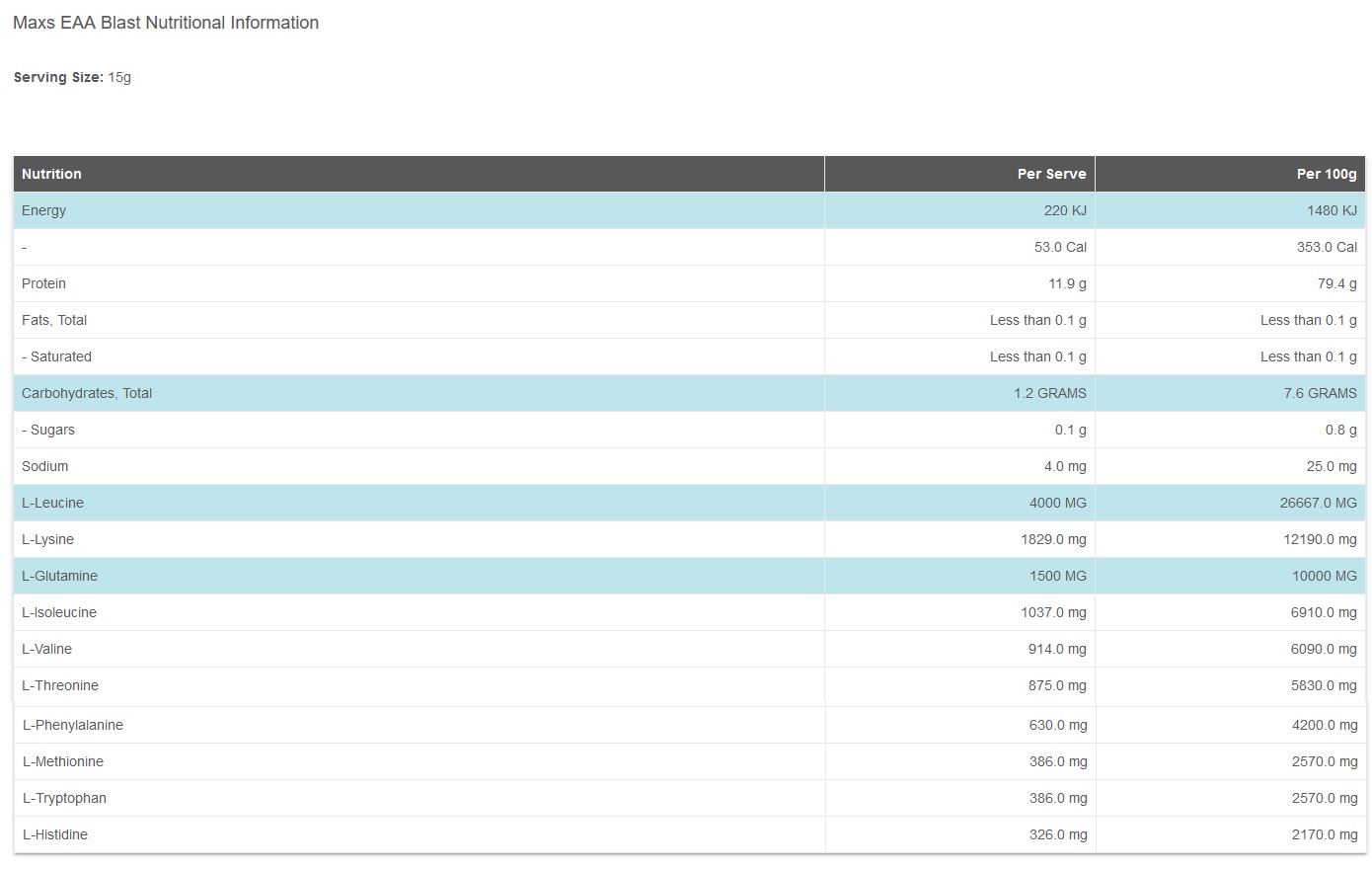Screen dimensions: 1372x869
Task: Select the 'L-Leucine' row label
Action: [x=52, y=503]
